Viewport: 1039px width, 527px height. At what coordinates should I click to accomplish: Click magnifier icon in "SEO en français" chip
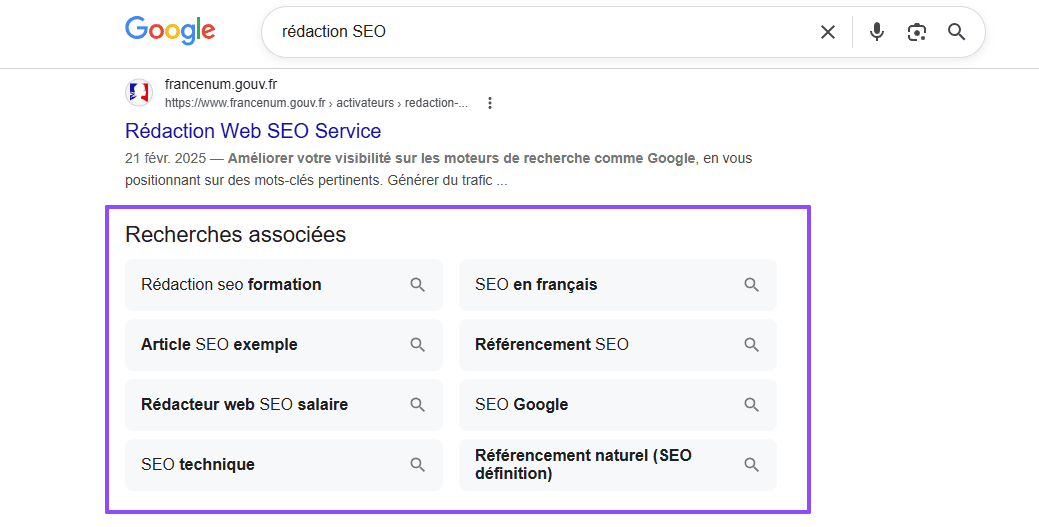tap(751, 285)
